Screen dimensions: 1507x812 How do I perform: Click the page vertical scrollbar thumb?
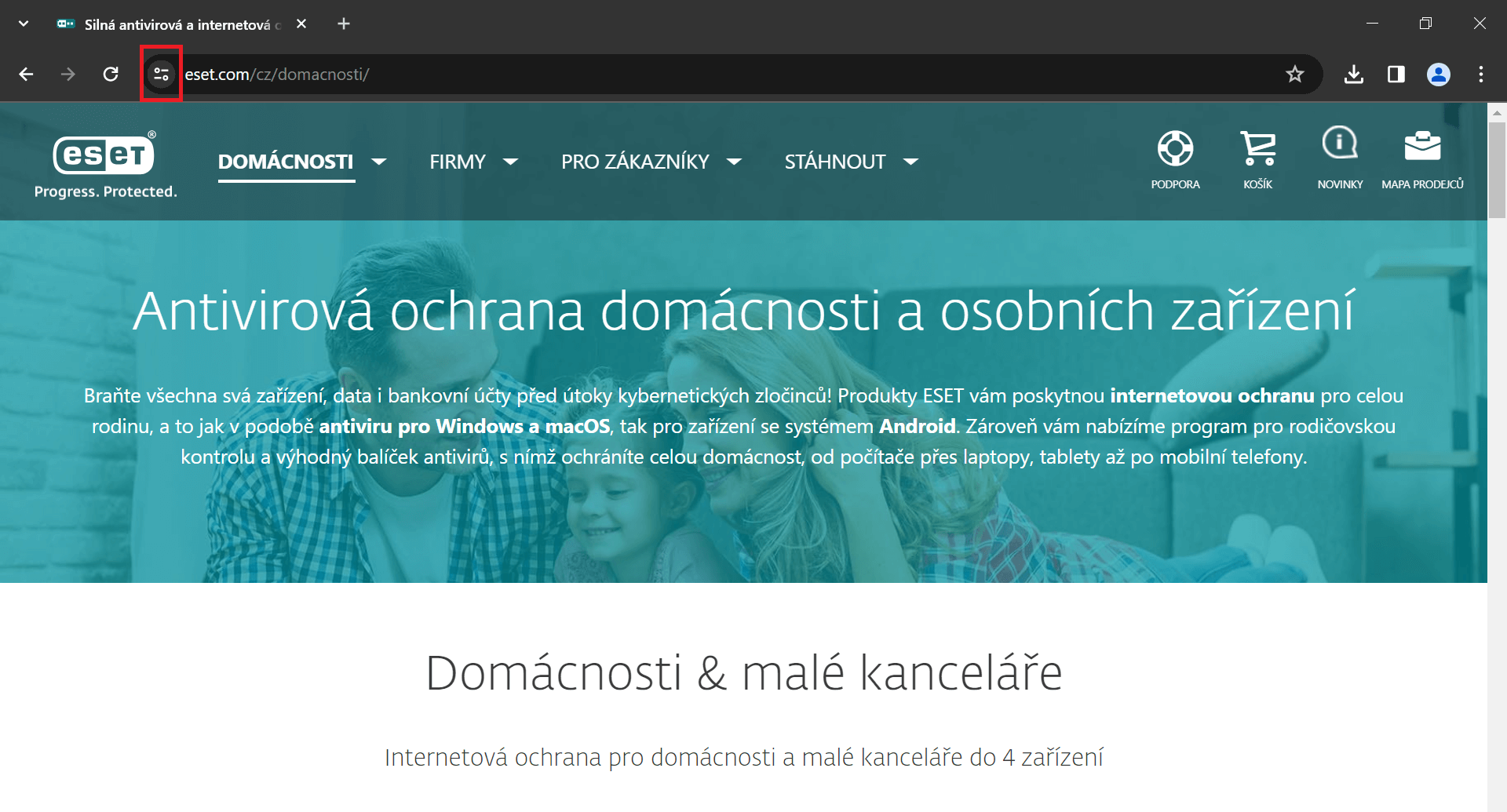(x=1497, y=169)
